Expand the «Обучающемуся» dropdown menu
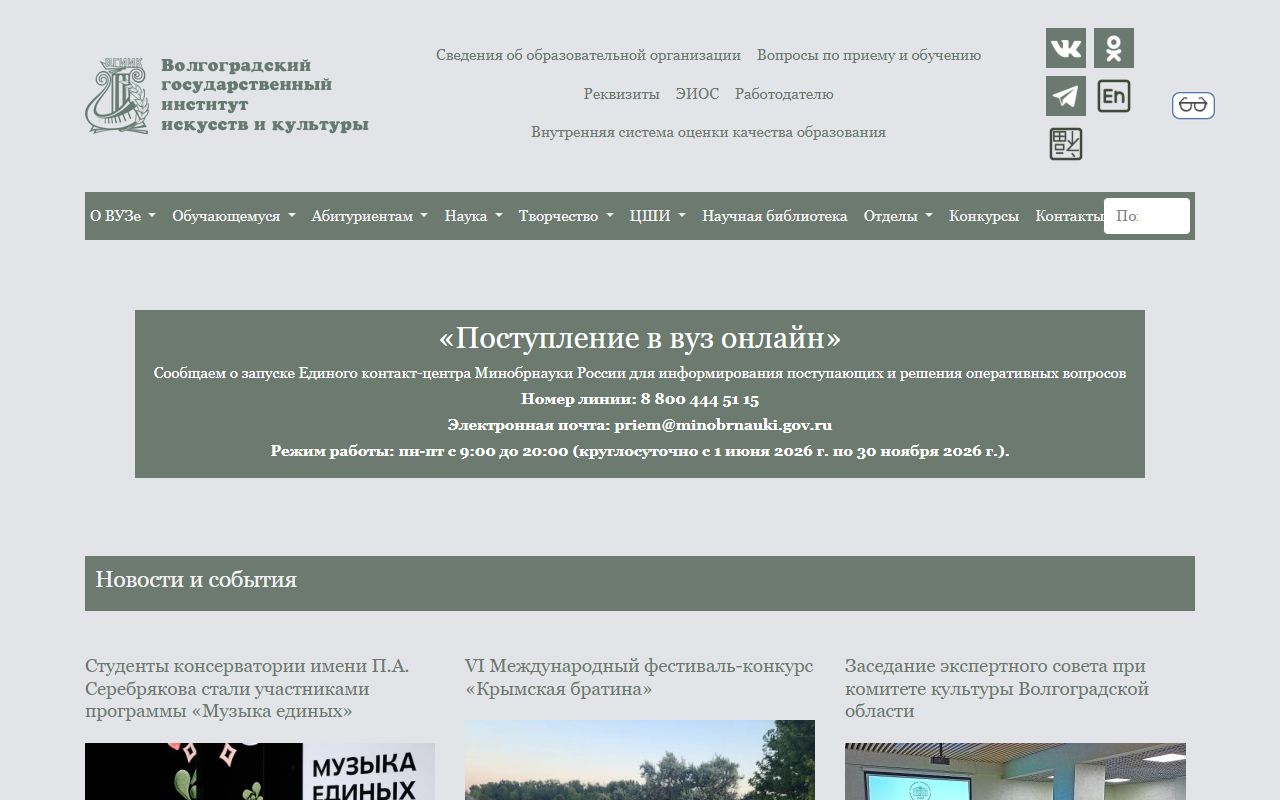The image size is (1280, 800). point(234,216)
